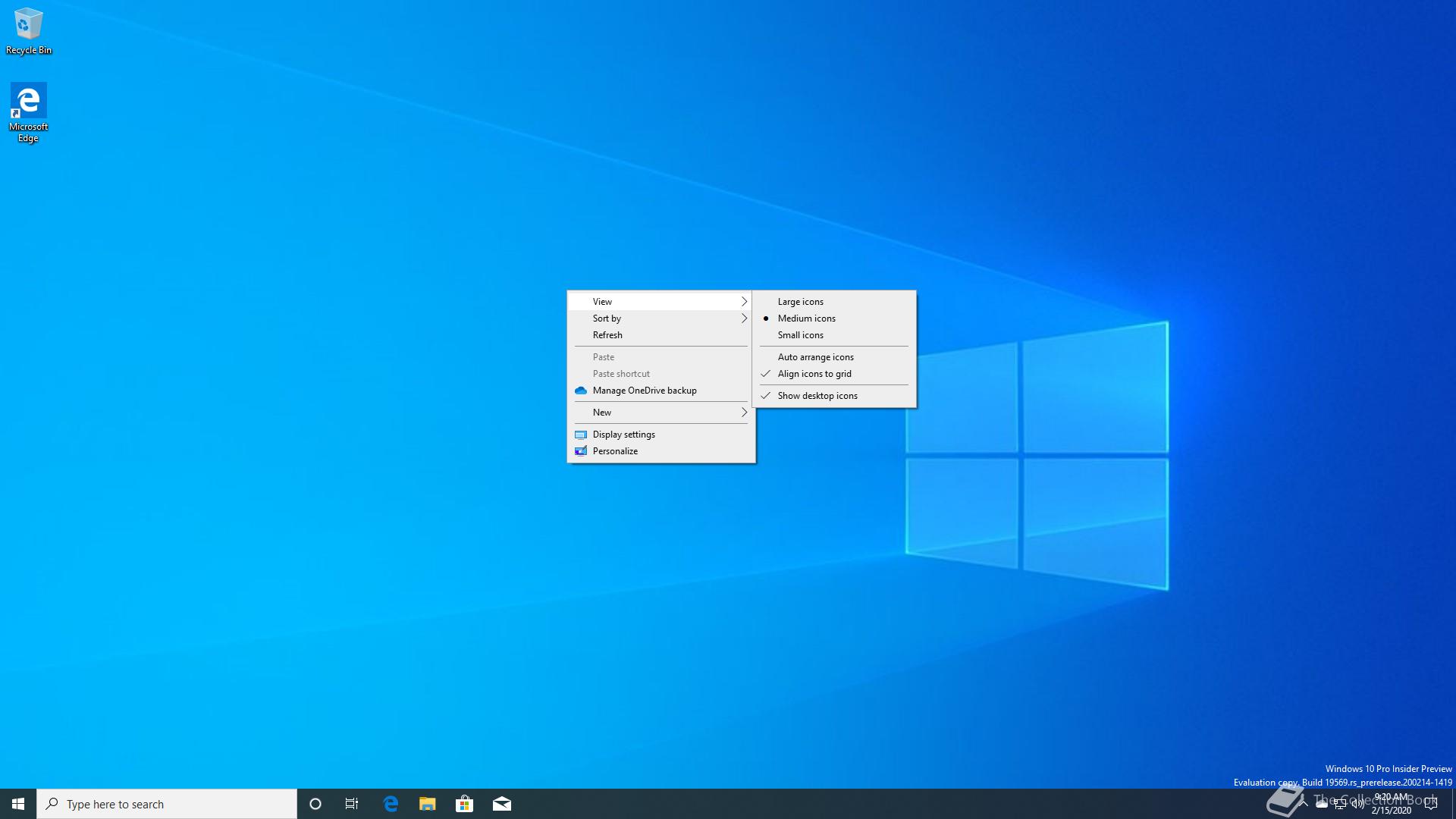This screenshot has height=819, width=1456.
Task: Uncheck Show desktop icons
Action: pos(817,396)
